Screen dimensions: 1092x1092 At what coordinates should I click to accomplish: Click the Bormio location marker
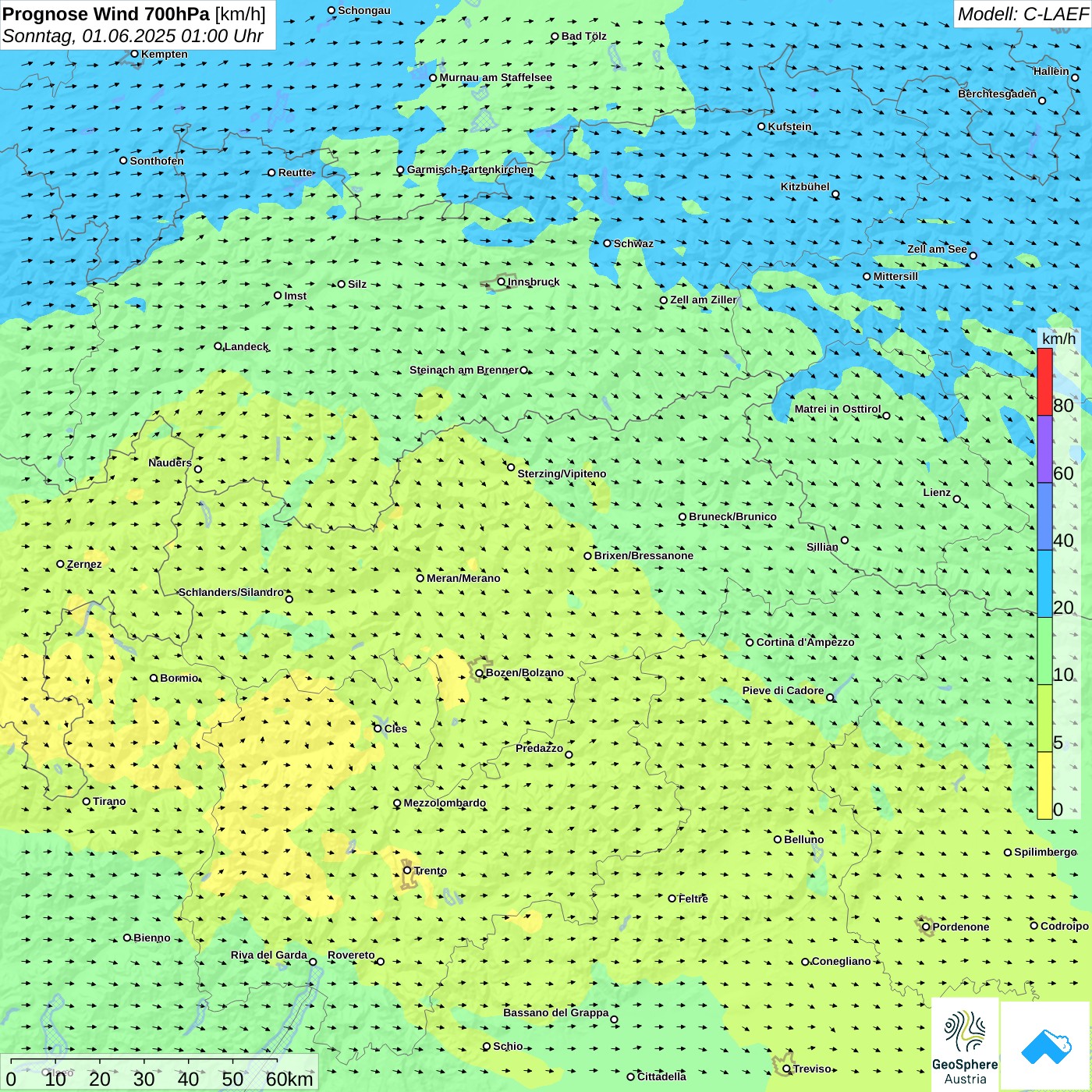coord(154,678)
